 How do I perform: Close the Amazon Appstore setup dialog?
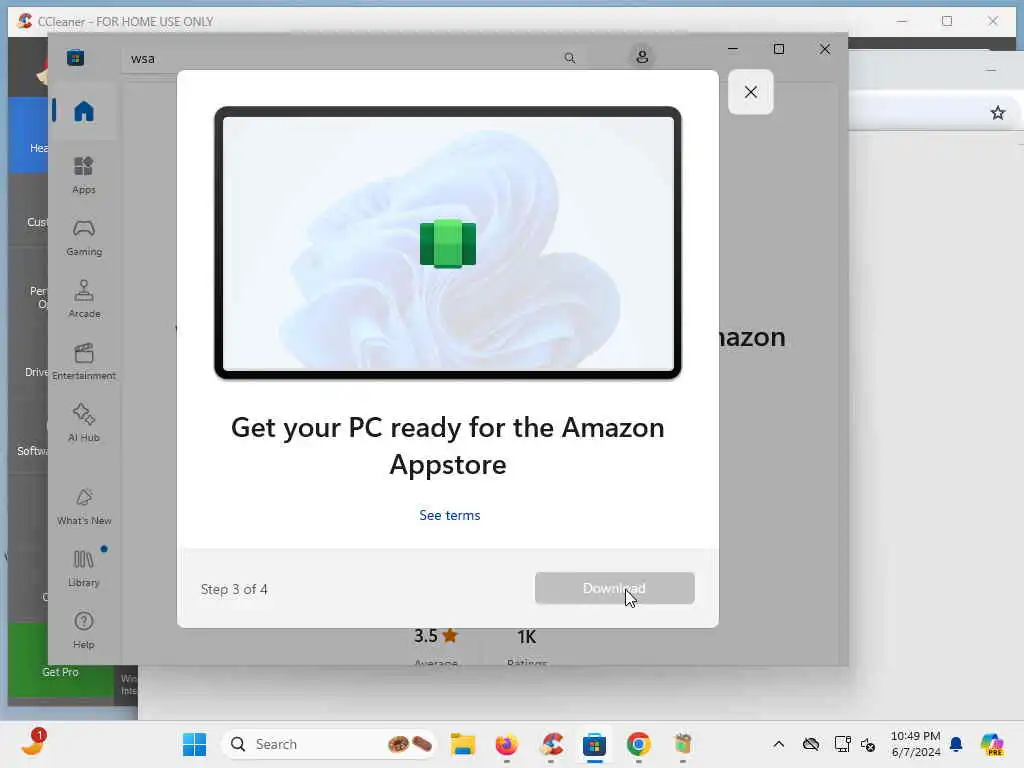pos(751,92)
